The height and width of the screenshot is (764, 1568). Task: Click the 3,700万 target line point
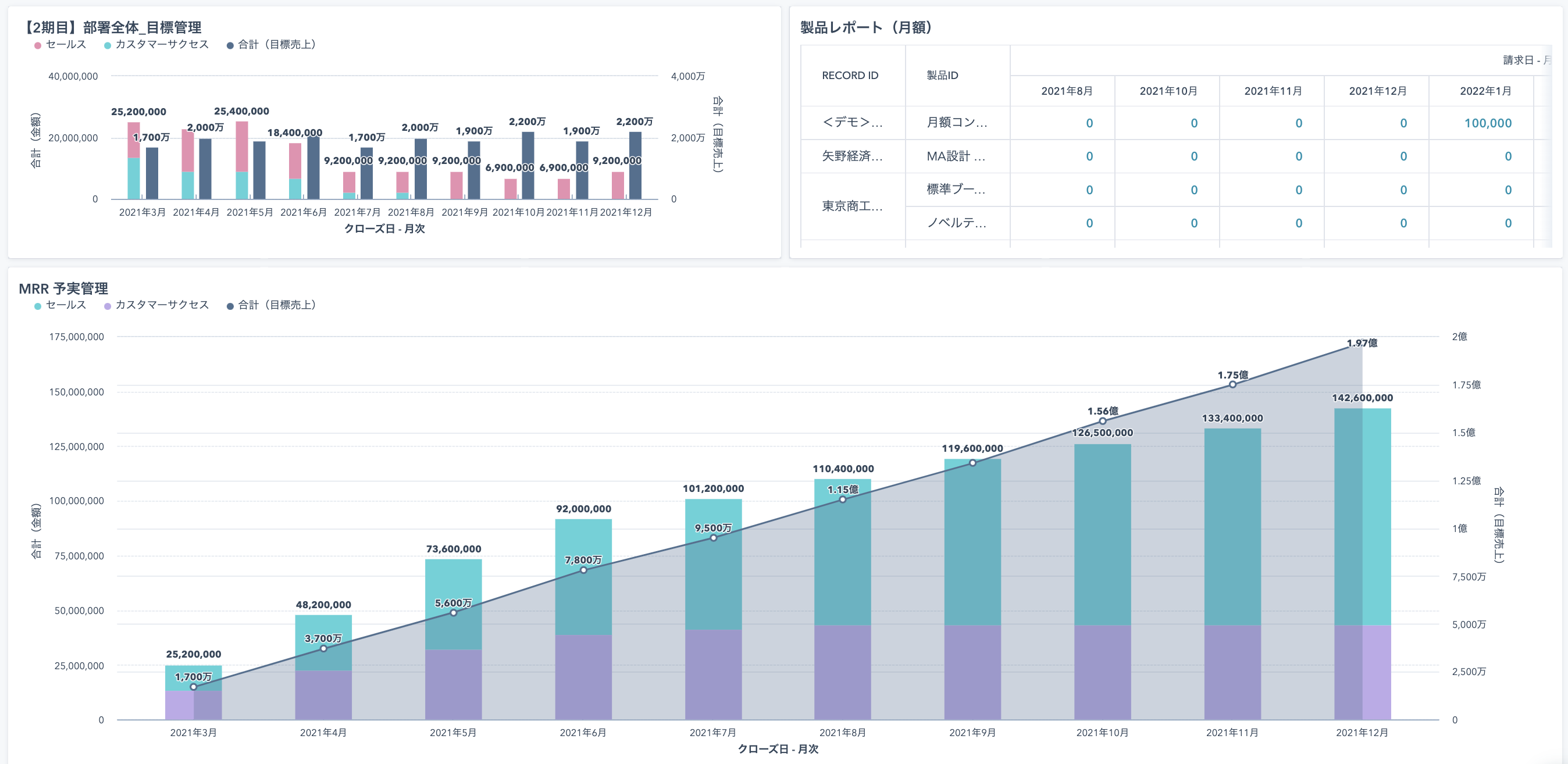pos(323,648)
